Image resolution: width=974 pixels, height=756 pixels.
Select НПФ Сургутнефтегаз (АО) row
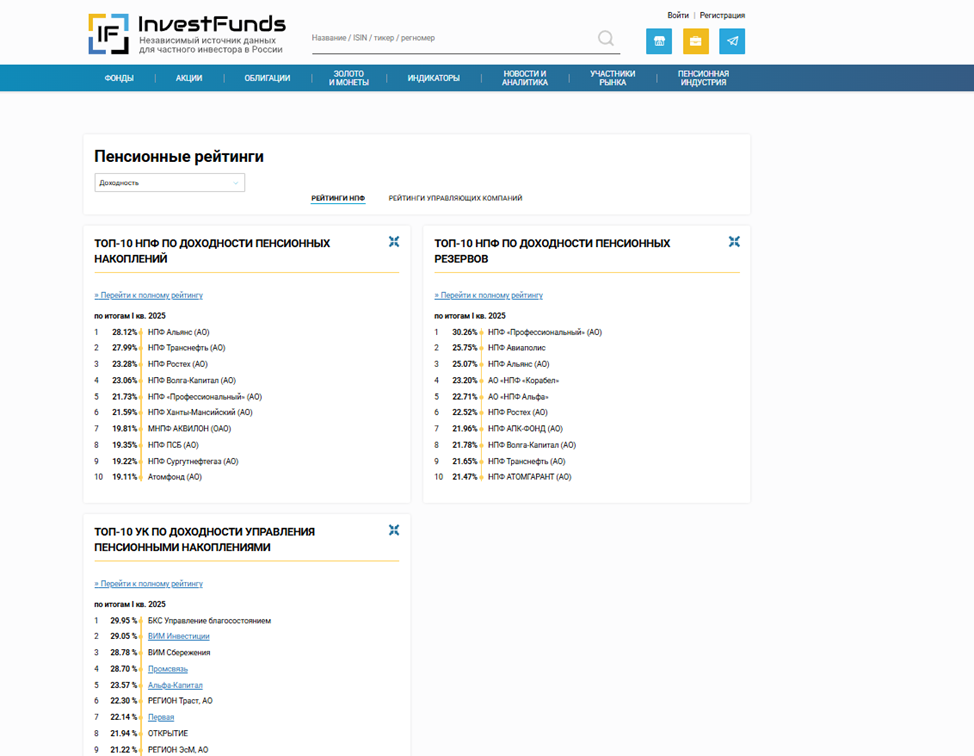tap(193, 461)
